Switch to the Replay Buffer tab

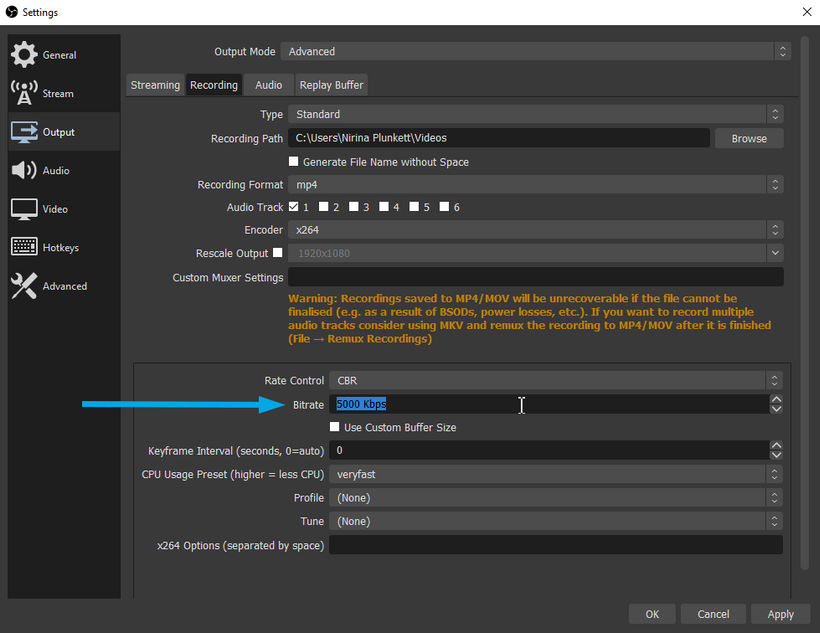click(330, 85)
